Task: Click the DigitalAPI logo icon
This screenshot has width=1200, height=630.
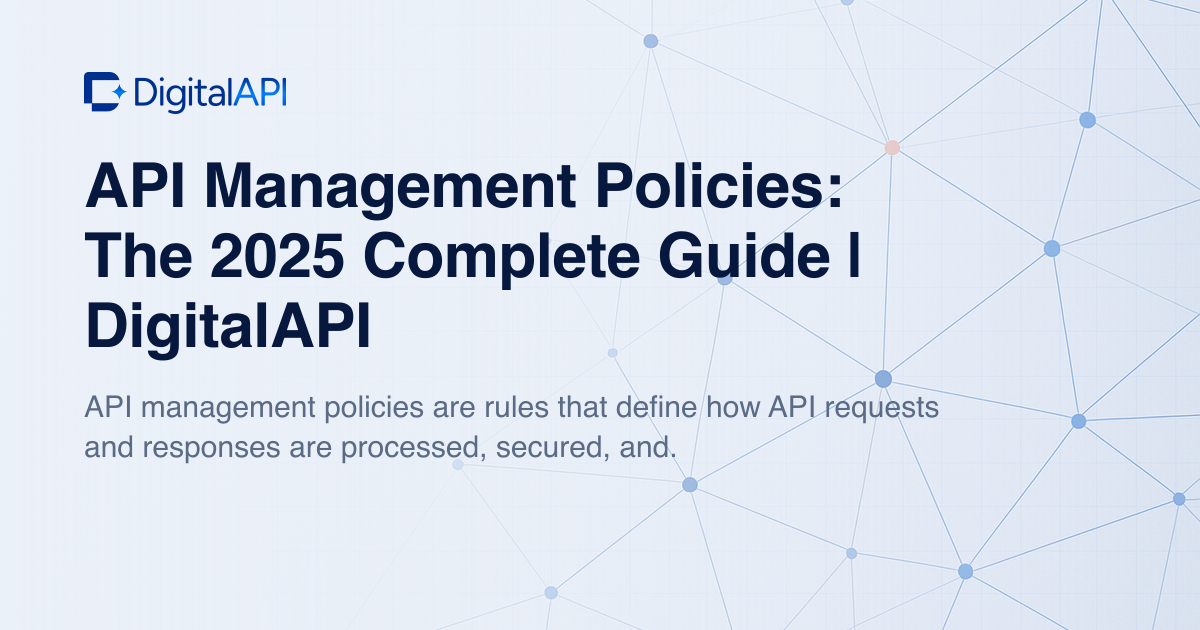Action: point(104,92)
